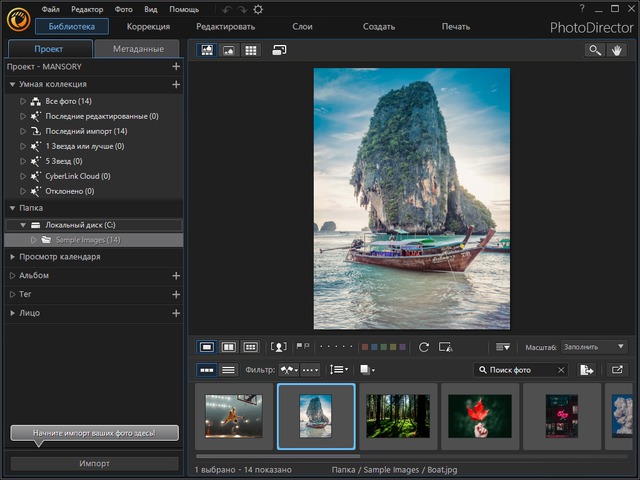Open face tagging tool icon
The width and height of the screenshot is (640, 480).
pyautogui.click(x=279, y=347)
